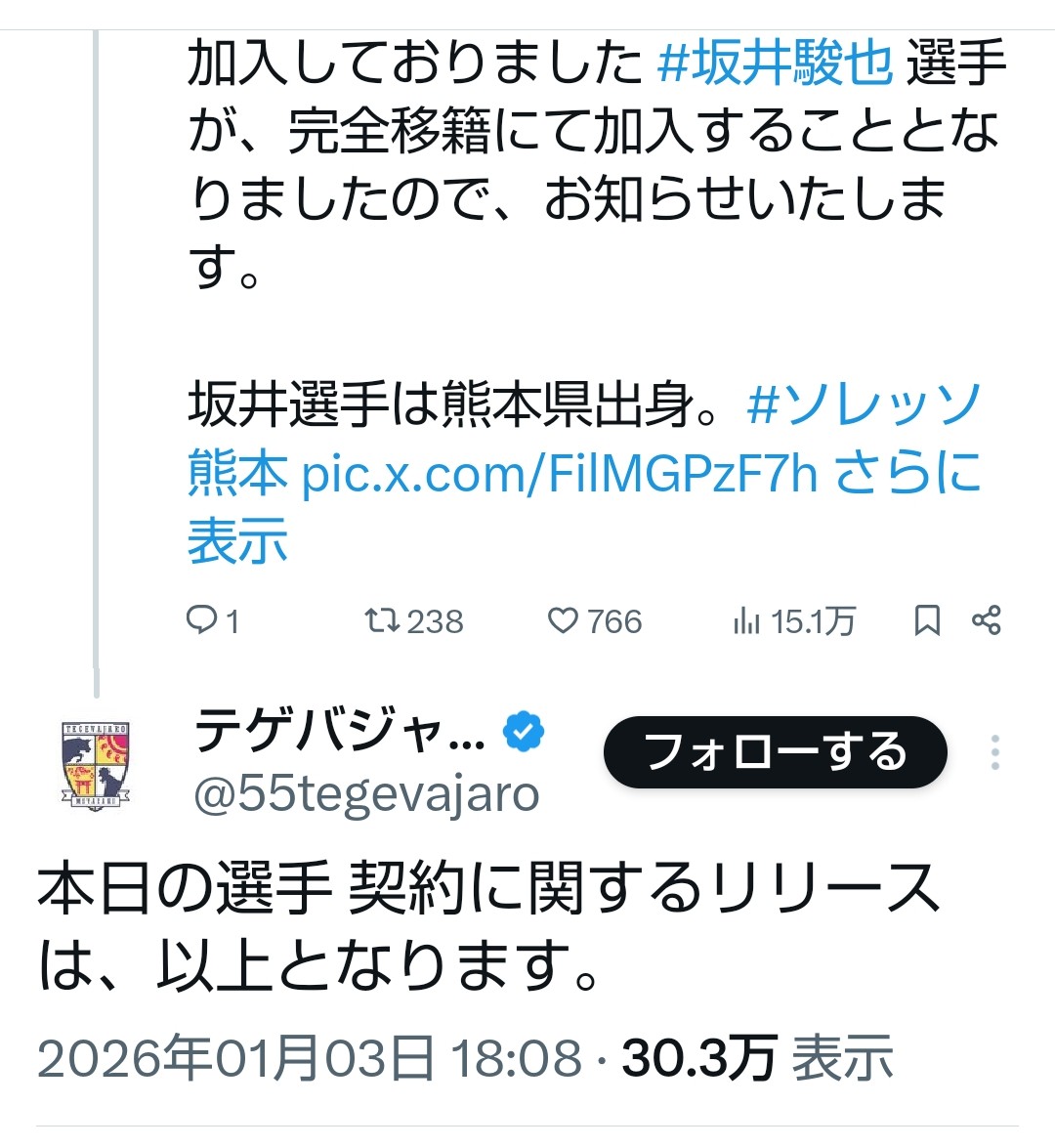Open the 30.3万 表示 view count

click(x=757, y=1057)
